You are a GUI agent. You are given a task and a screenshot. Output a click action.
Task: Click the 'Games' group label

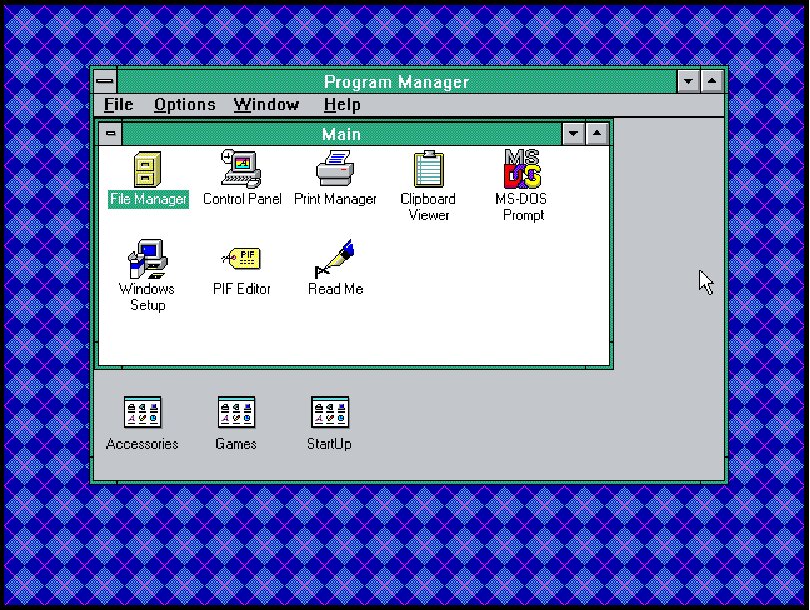pos(236,444)
